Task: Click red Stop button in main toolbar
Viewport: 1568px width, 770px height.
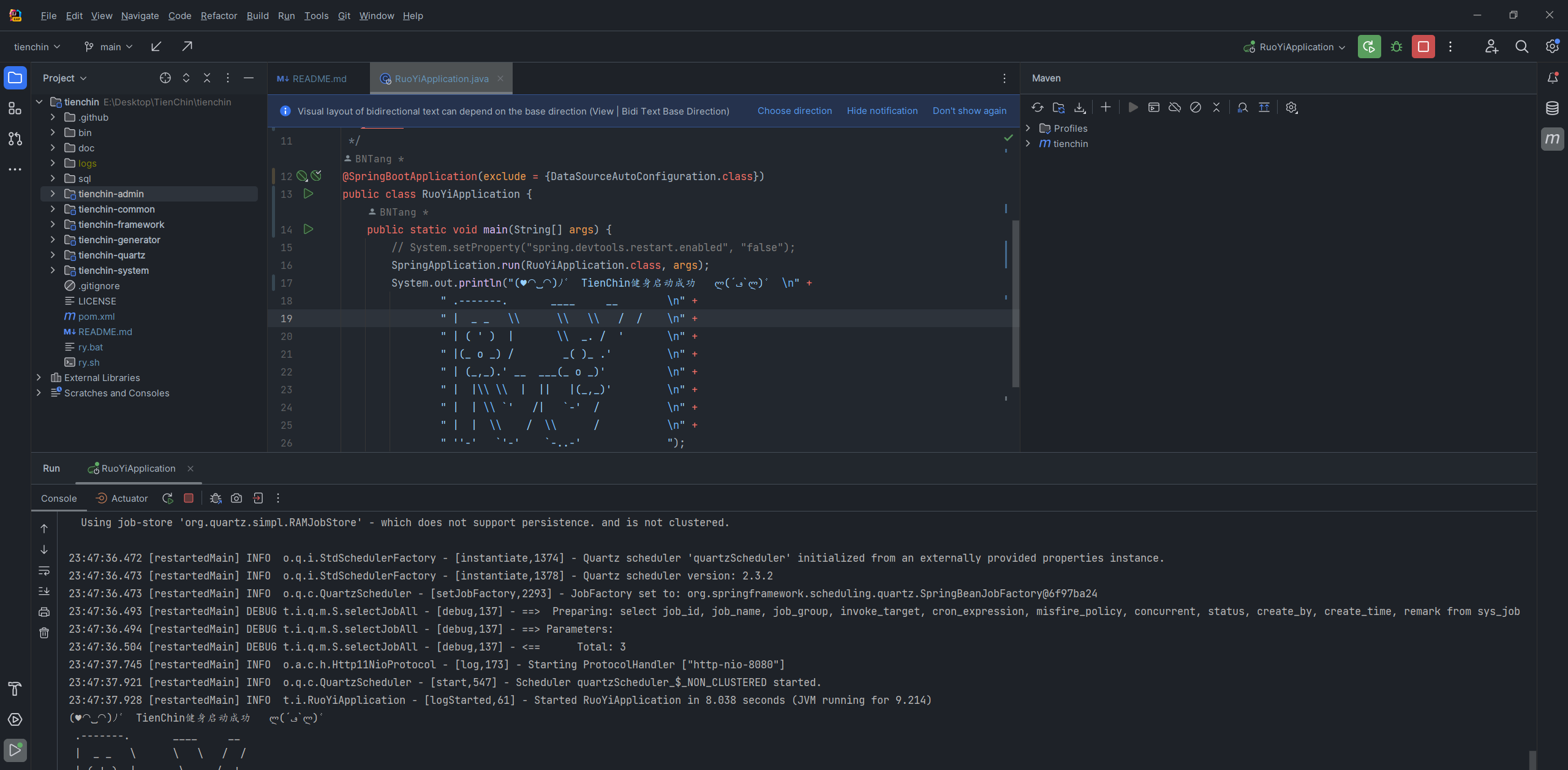Action: tap(1423, 47)
